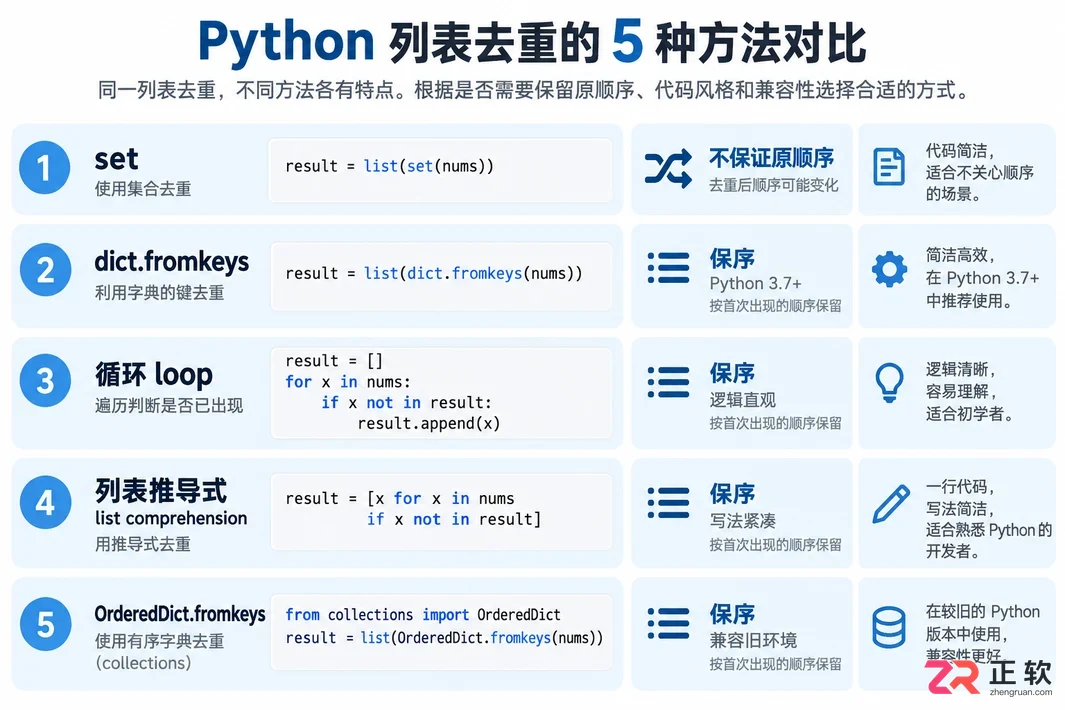Click the title 'Python 列表去重的 5 种方法对比'
1065x710 pixels.
pyautogui.click(x=532, y=41)
